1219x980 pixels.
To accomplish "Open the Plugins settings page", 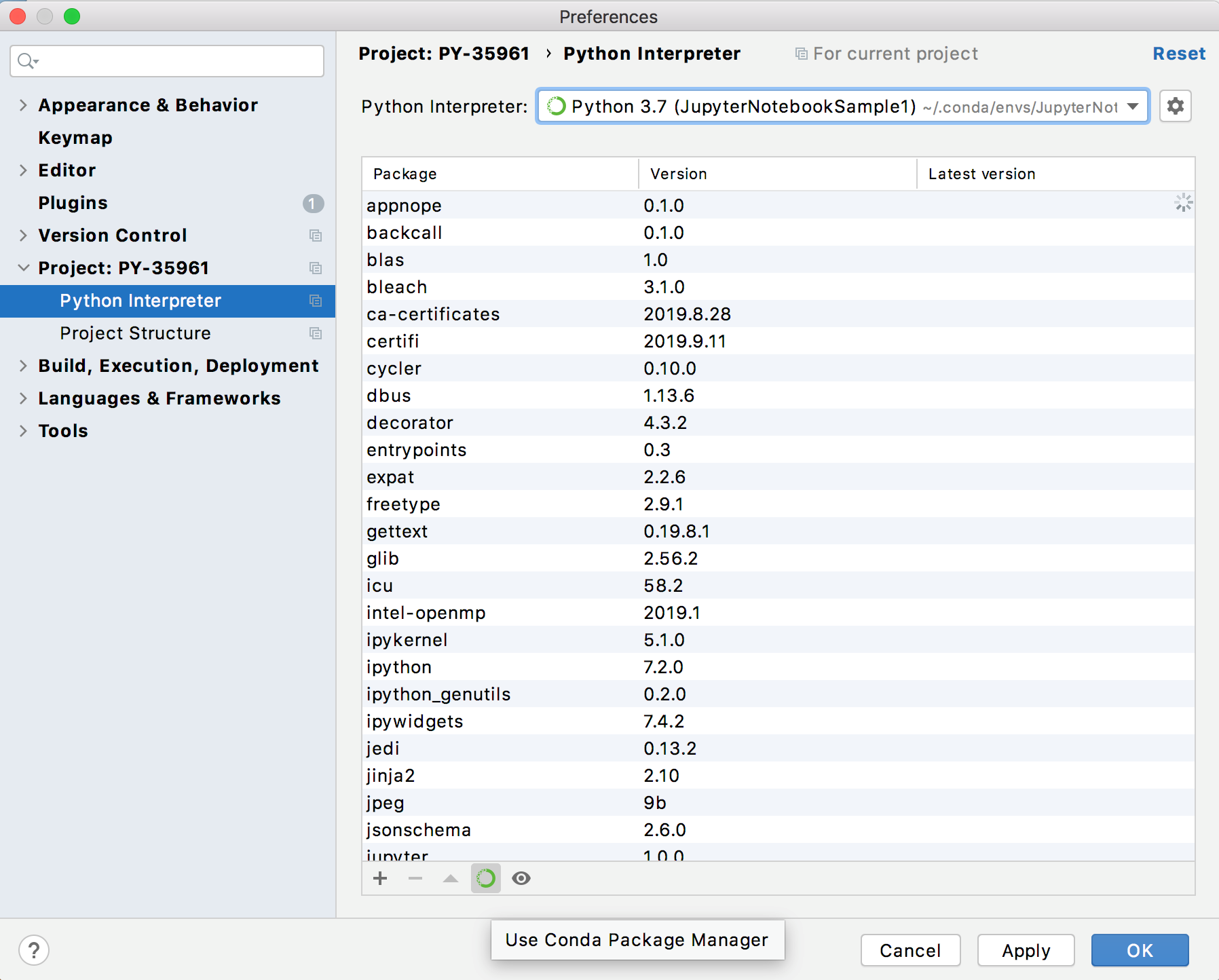I will pos(73,202).
